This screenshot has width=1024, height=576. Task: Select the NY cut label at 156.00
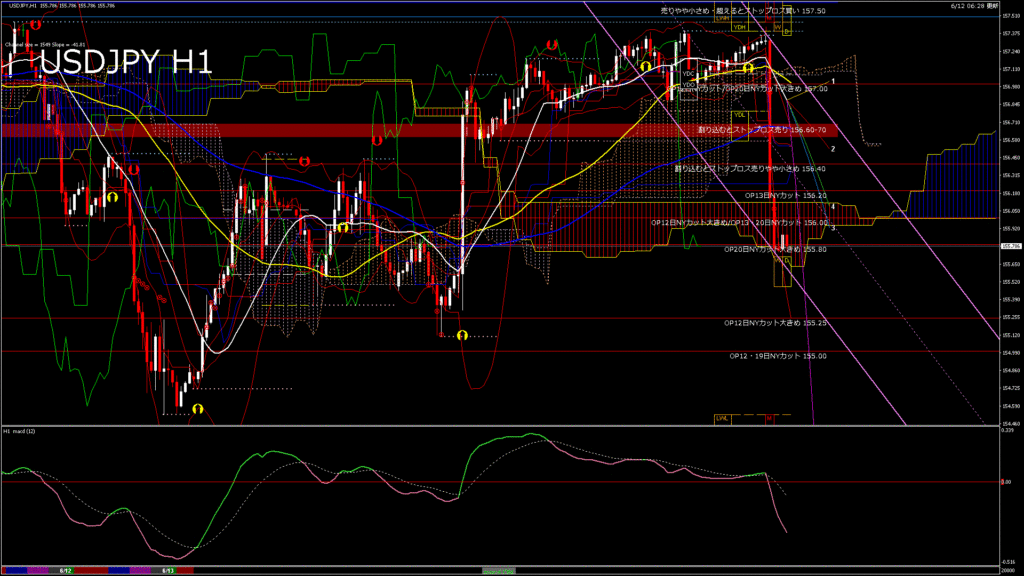click(x=739, y=223)
